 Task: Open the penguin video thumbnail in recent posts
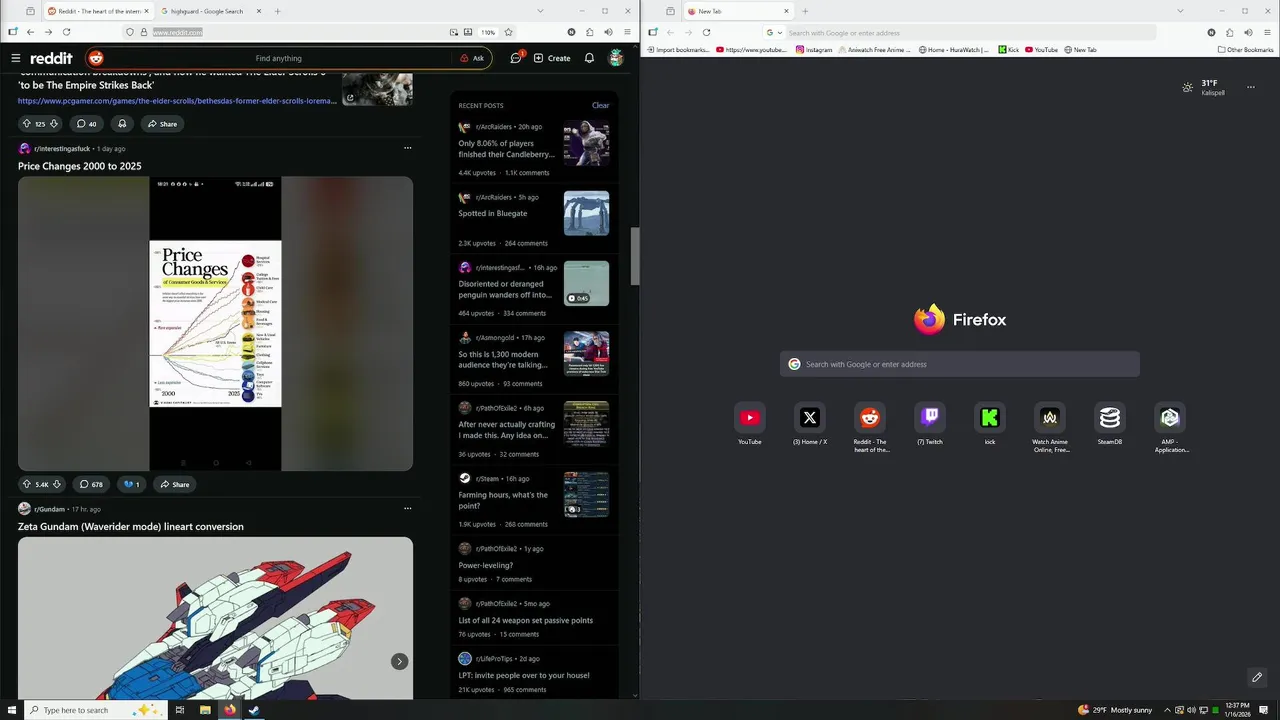[x=586, y=283]
